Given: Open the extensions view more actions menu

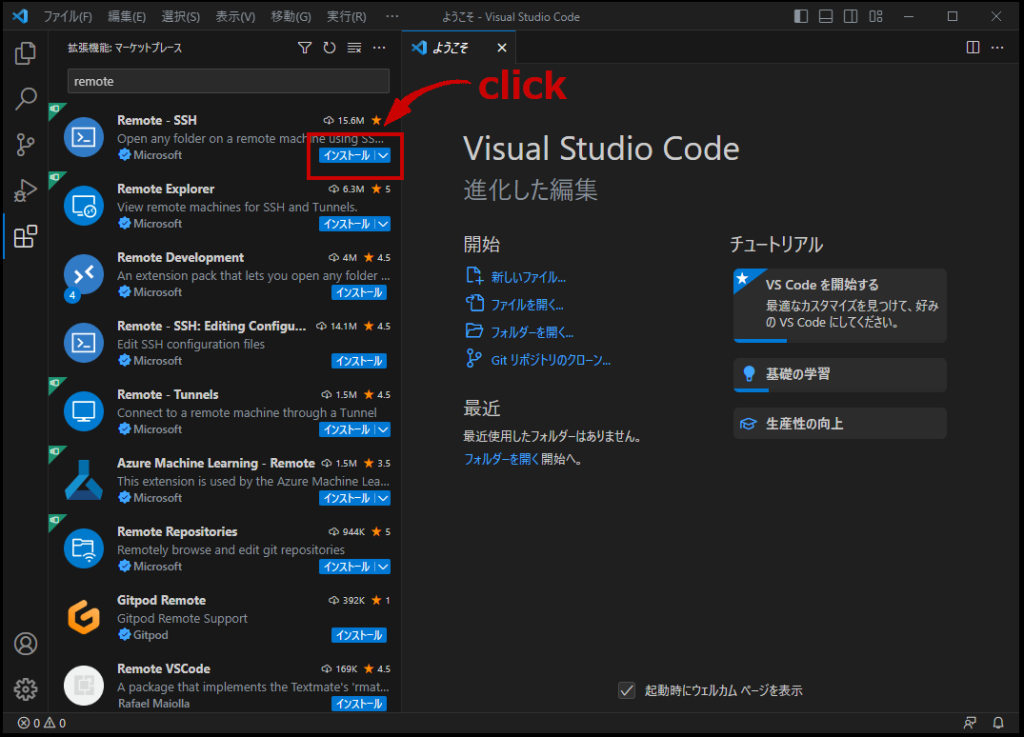Looking at the screenshot, I should click(x=379, y=48).
